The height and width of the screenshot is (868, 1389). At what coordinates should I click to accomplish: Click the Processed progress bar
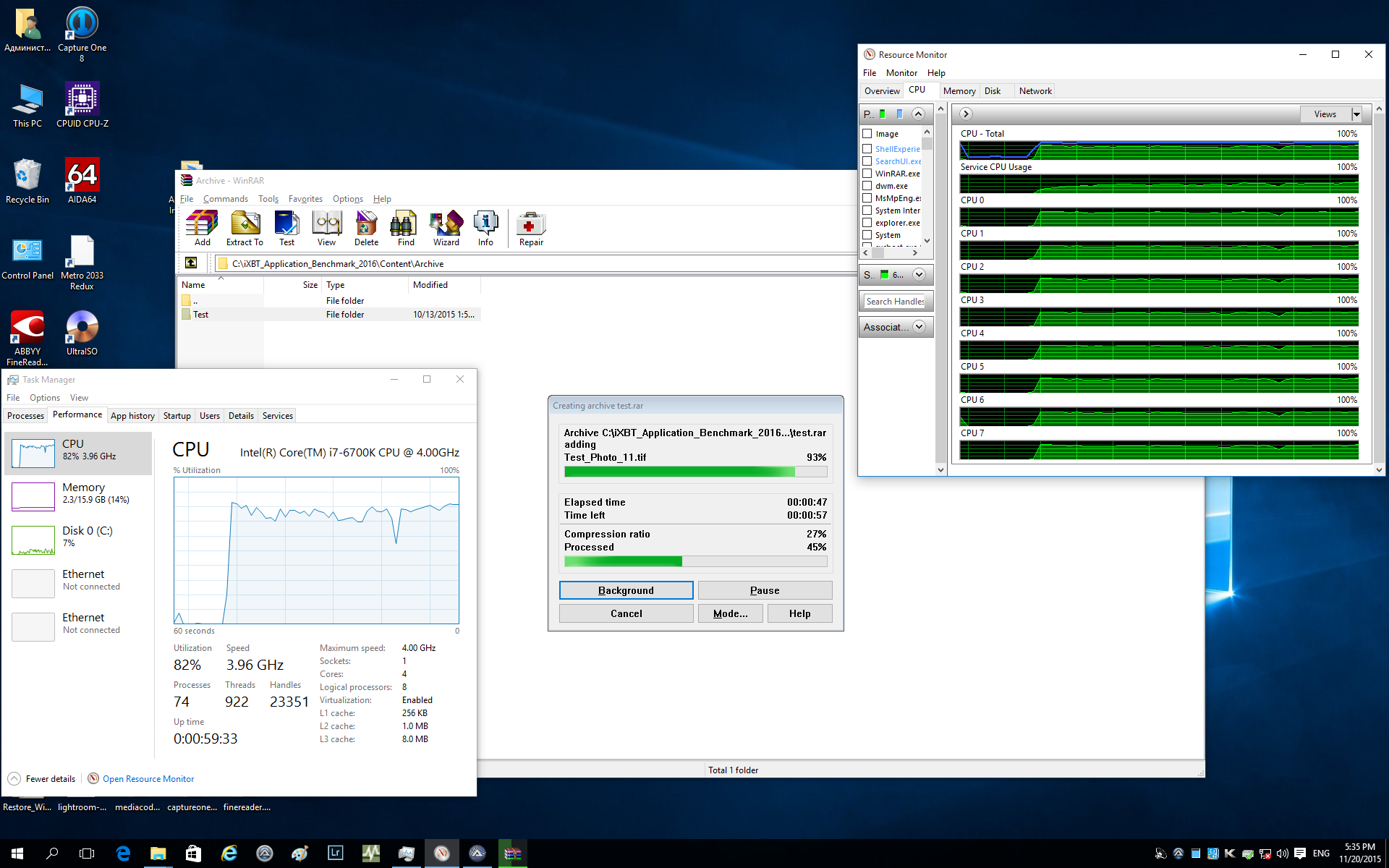(x=695, y=561)
